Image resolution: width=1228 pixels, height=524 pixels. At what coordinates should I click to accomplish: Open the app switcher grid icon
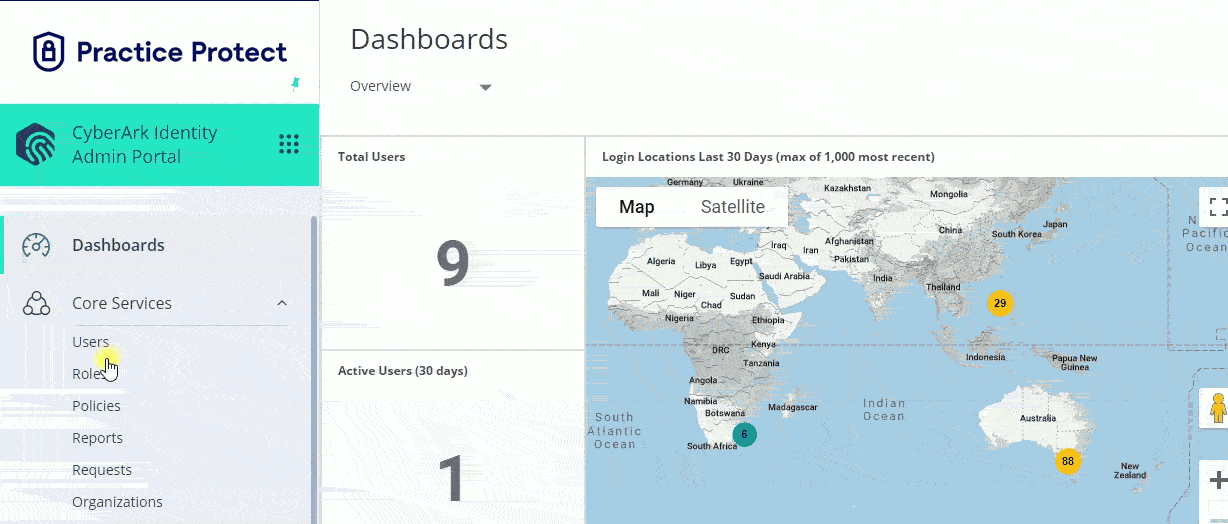pos(289,144)
